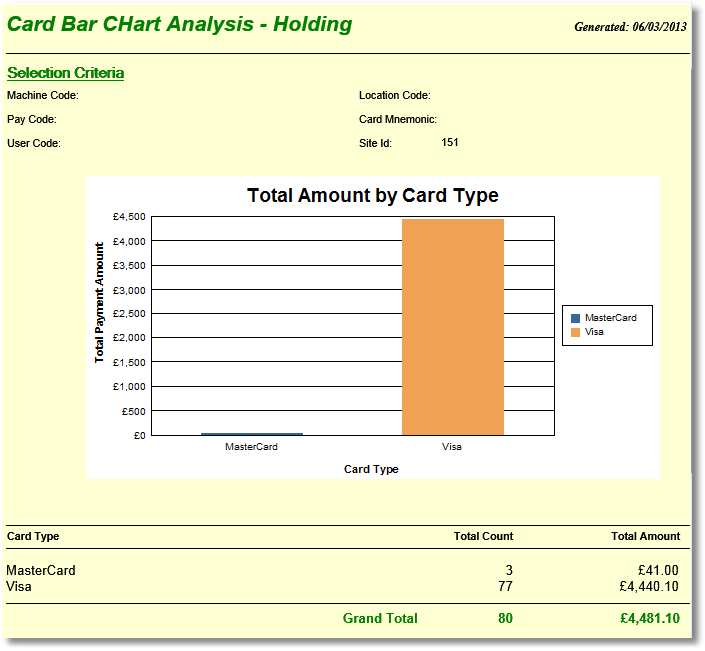Select the MasterCard row in the table
Screen dimensions: 705x651
coord(41,571)
